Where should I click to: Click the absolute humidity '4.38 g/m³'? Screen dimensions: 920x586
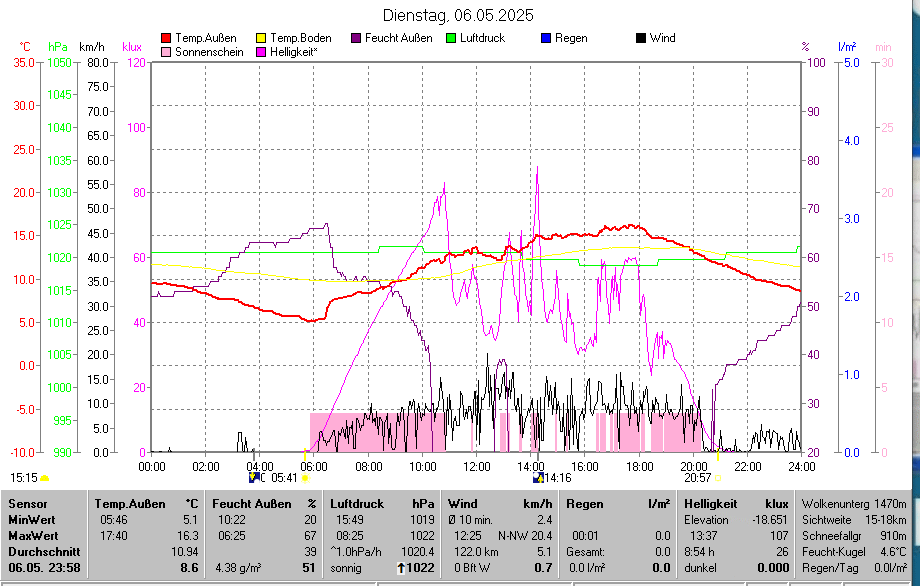pyautogui.click(x=238, y=568)
